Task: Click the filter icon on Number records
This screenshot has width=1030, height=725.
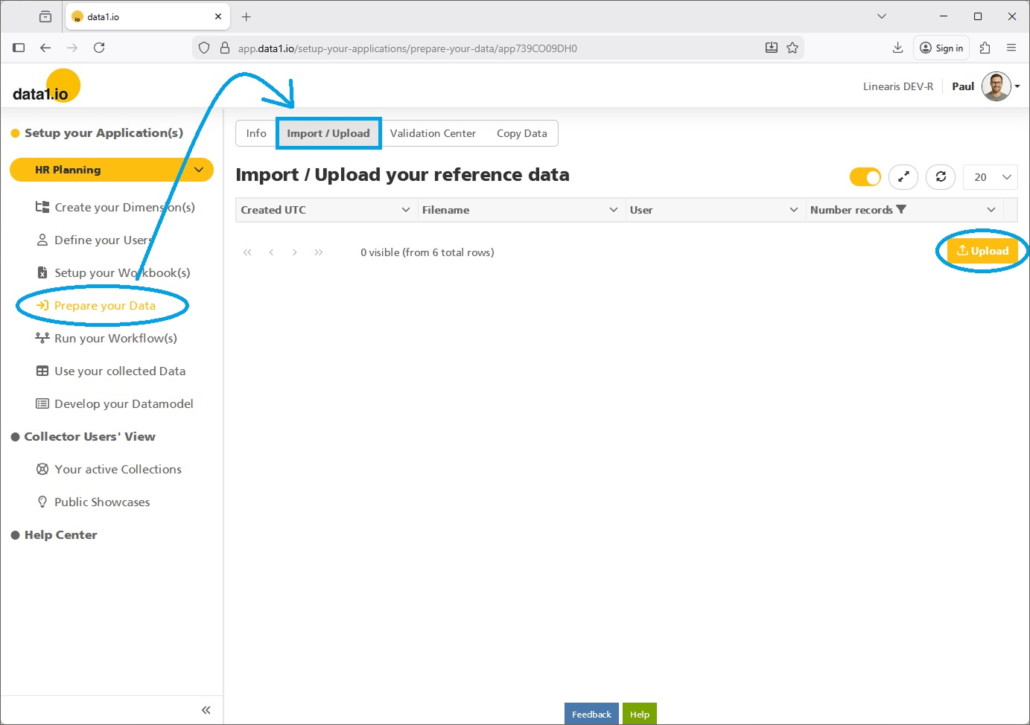Action: coord(901,210)
